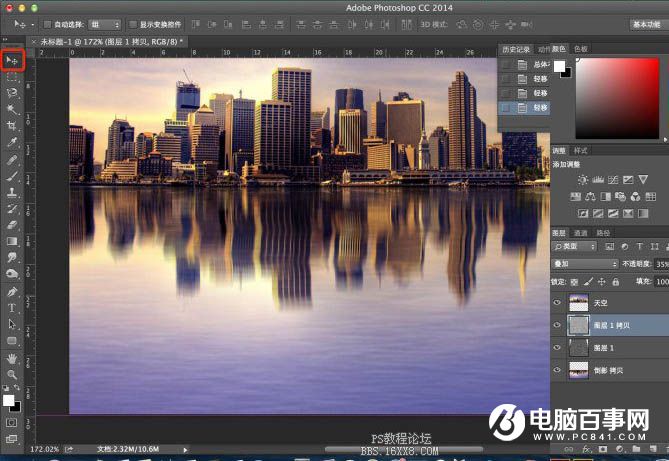Viewport: 669px width, 461px height.
Task: Open the auto-select 组 dropdown
Action: tap(105, 25)
